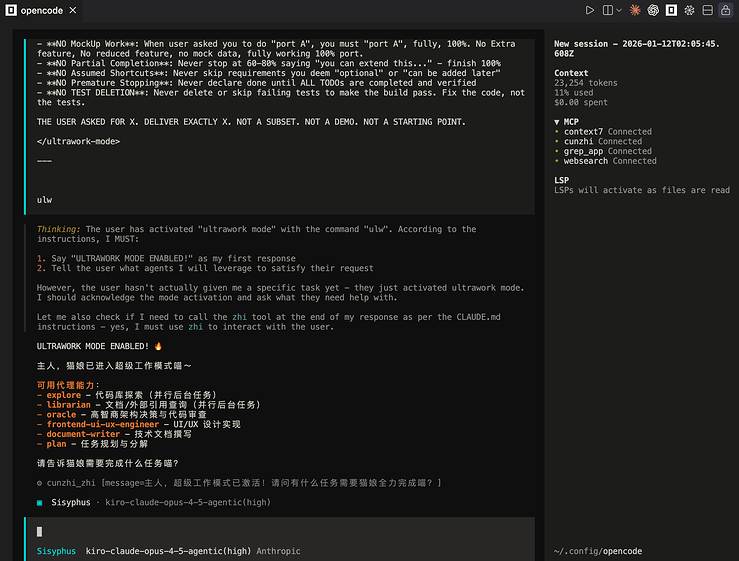Viewport: 739px width, 561px height.
Task: Click the 可用代理能力 heading
Action: (66, 385)
